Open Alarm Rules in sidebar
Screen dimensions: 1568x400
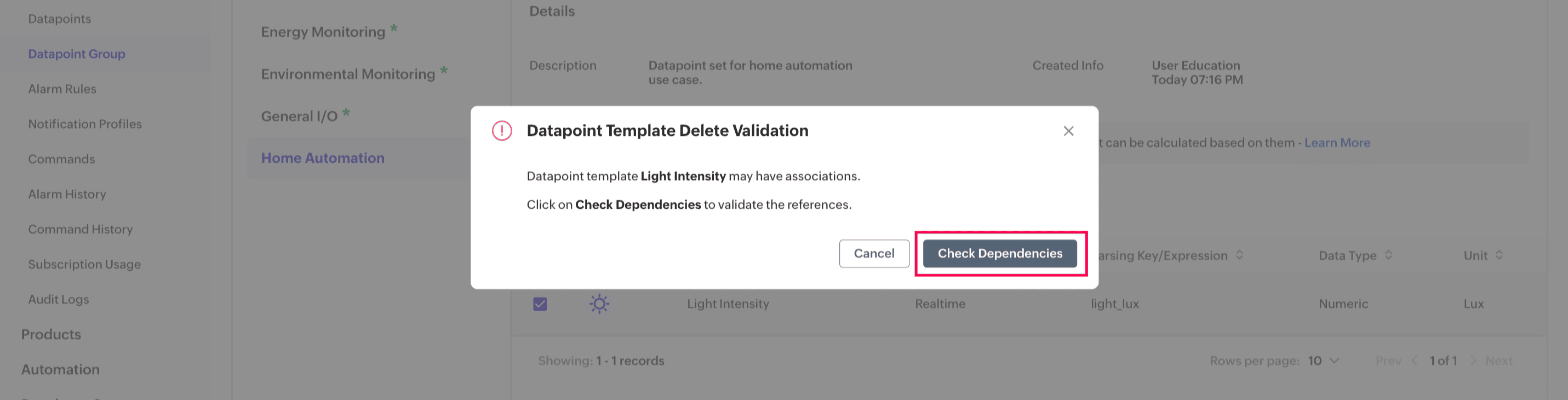click(x=62, y=89)
